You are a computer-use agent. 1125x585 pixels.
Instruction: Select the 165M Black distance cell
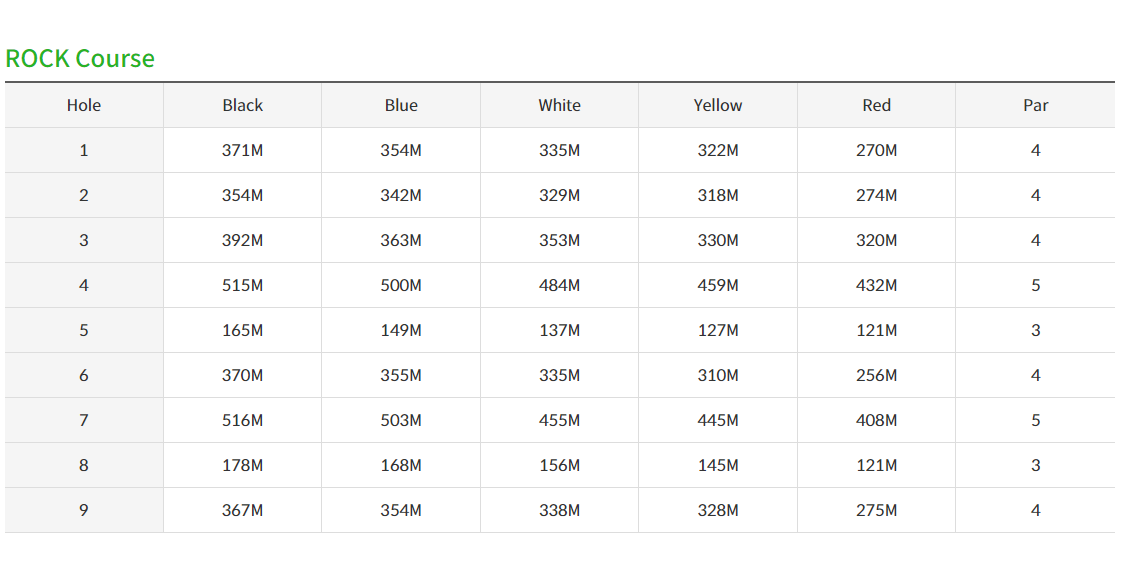tap(243, 330)
